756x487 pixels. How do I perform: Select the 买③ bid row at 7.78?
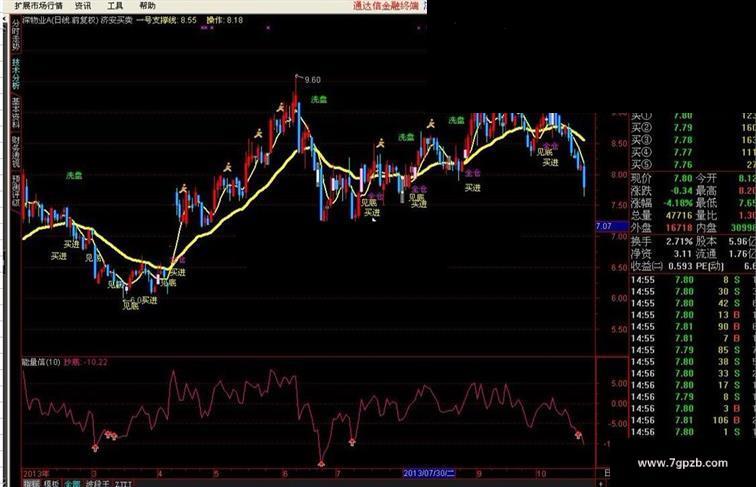(693, 140)
